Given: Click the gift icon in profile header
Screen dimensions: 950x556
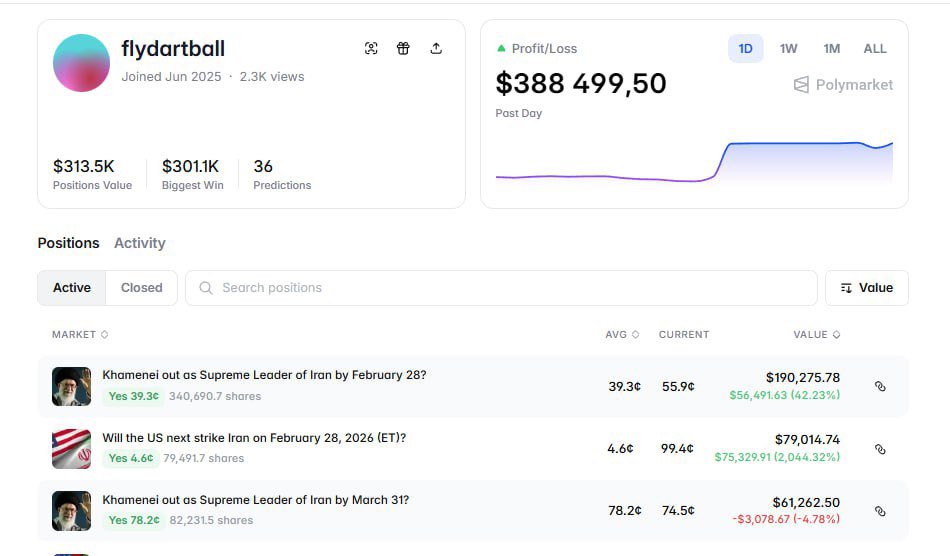Looking at the screenshot, I should tap(403, 48).
